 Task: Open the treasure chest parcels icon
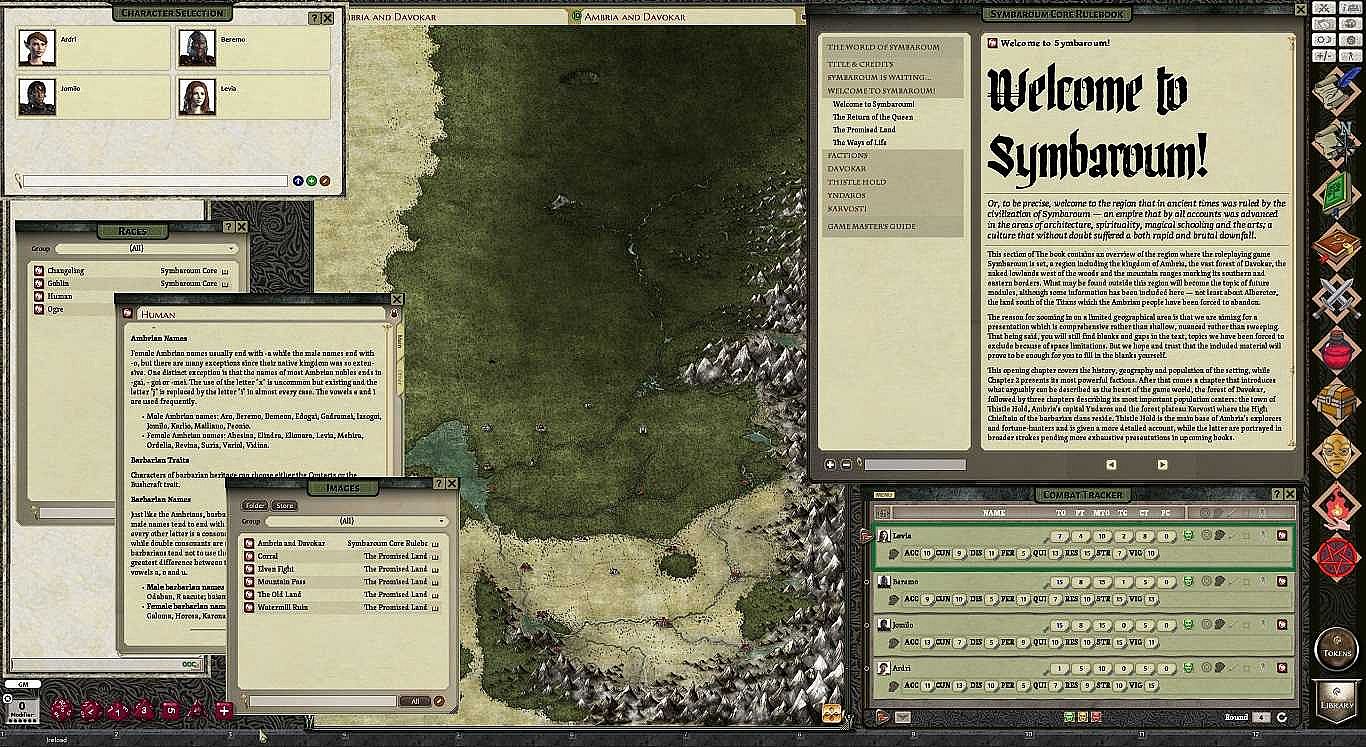[1338, 401]
